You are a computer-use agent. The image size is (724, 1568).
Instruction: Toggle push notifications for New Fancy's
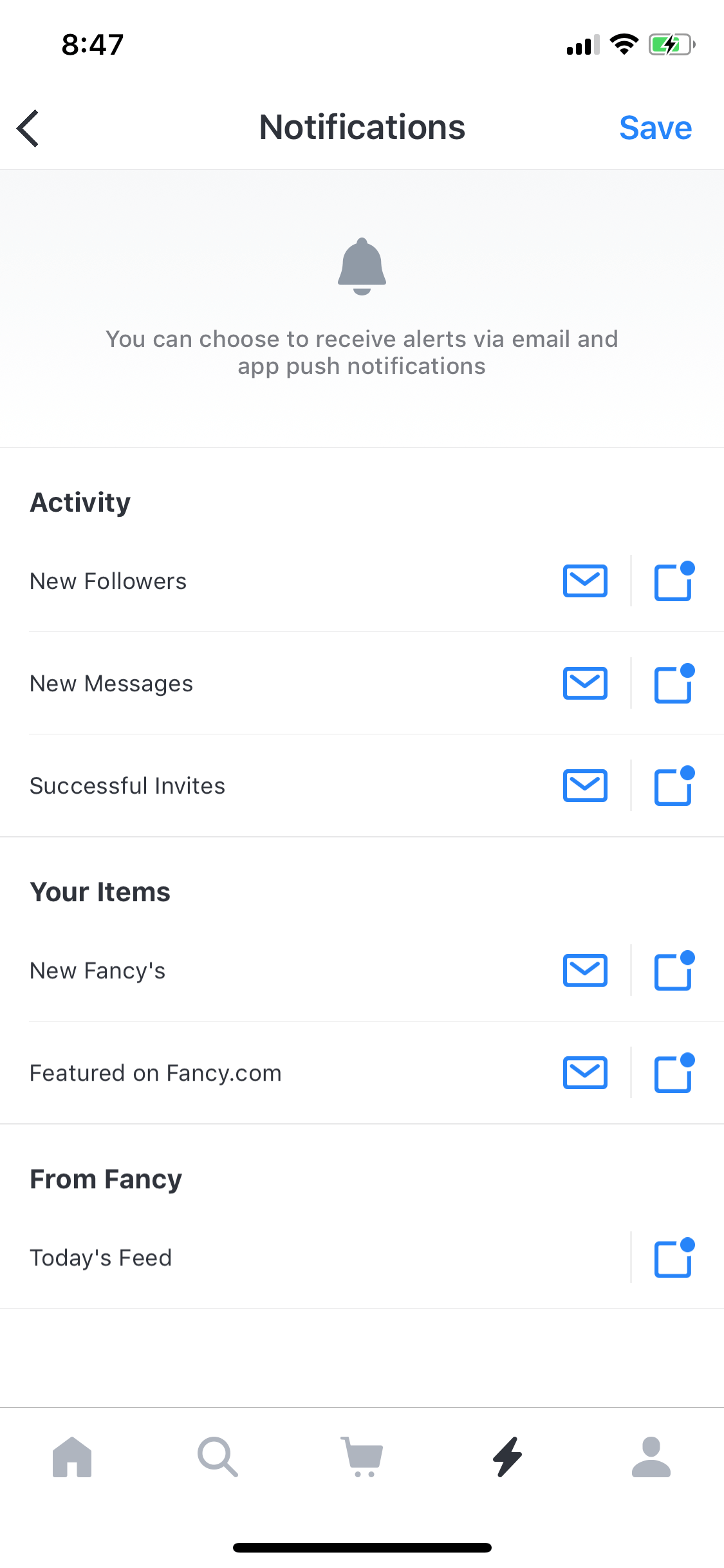[x=674, y=970]
